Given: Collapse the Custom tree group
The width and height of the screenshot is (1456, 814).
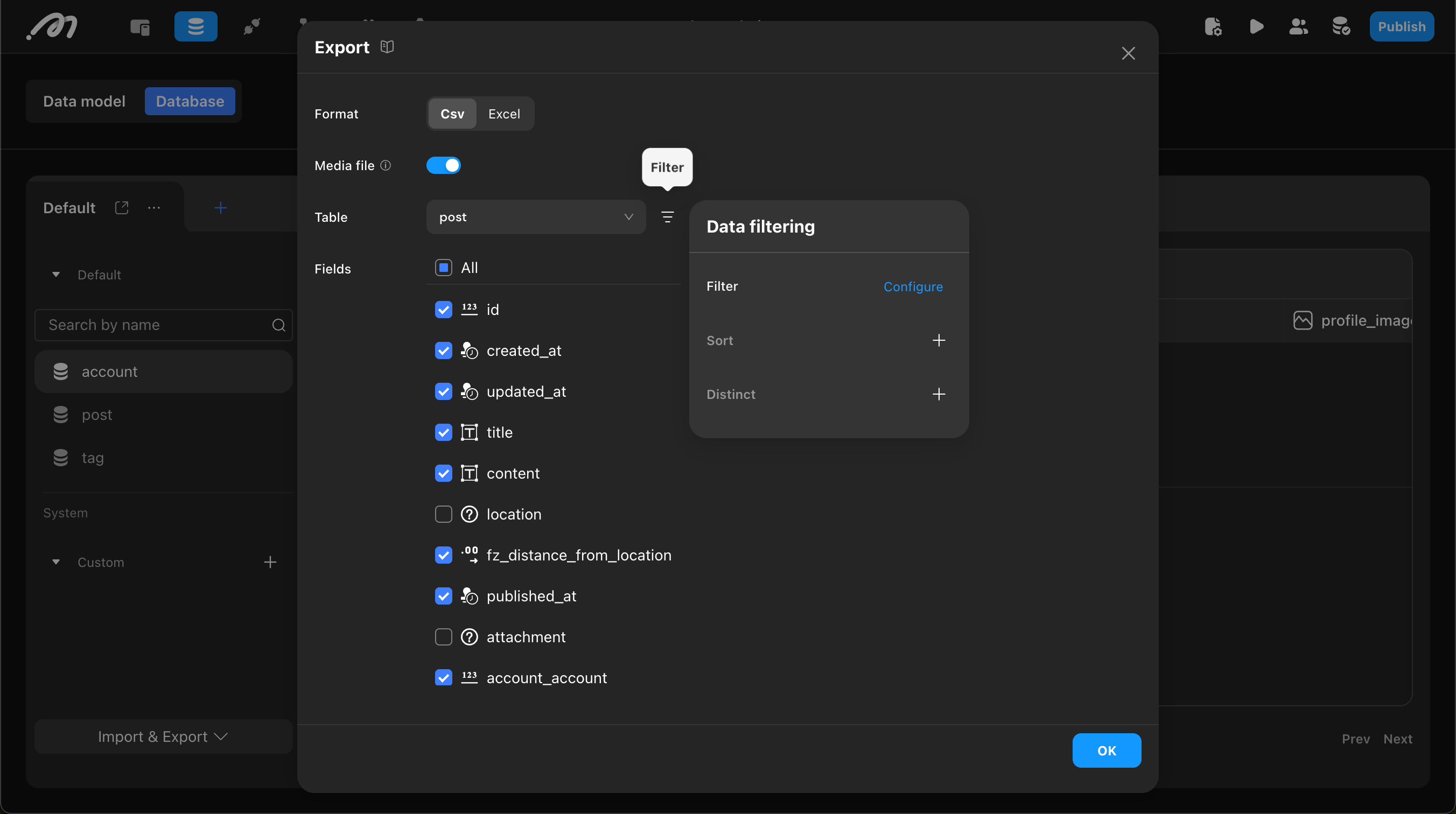Looking at the screenshot, I should tap(56, 562).
